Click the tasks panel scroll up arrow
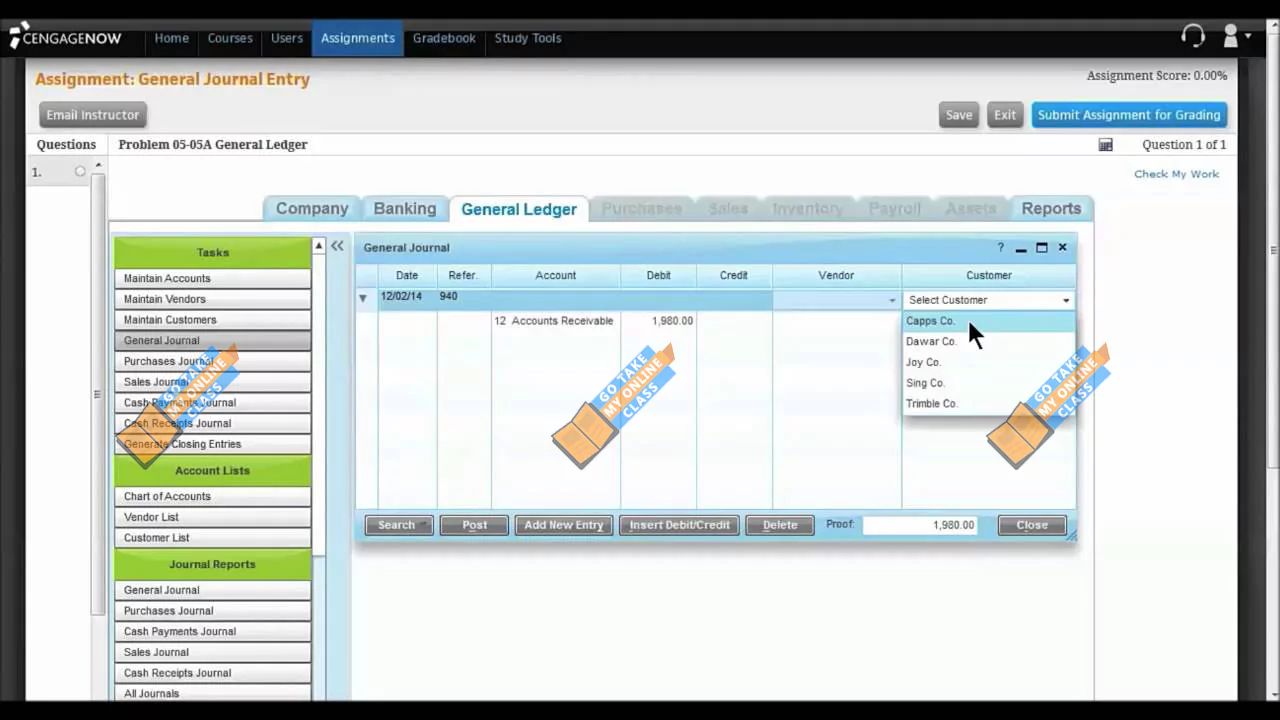The image size is (1280, 720). click(319, 246)
